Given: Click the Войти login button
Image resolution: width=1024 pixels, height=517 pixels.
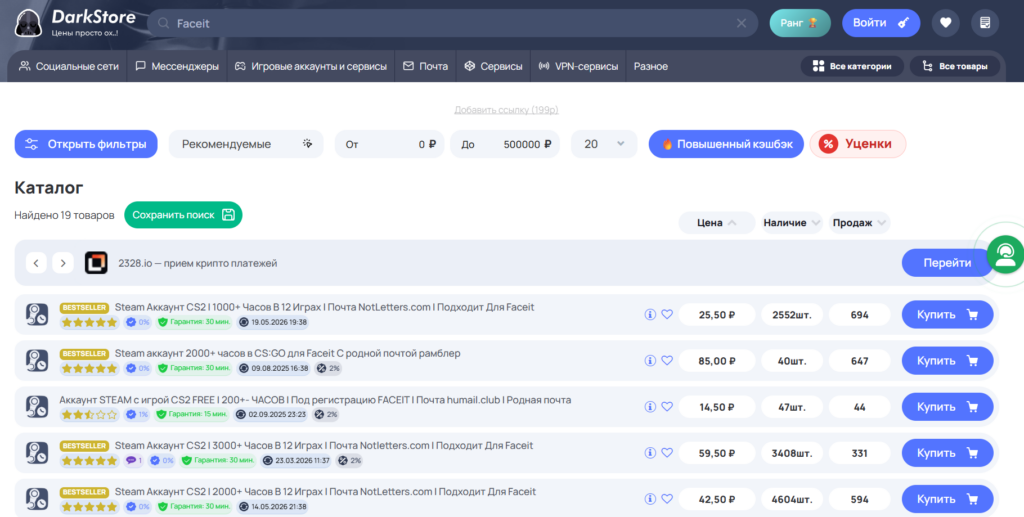Looking at the screenshot, I should coord(881,23).
